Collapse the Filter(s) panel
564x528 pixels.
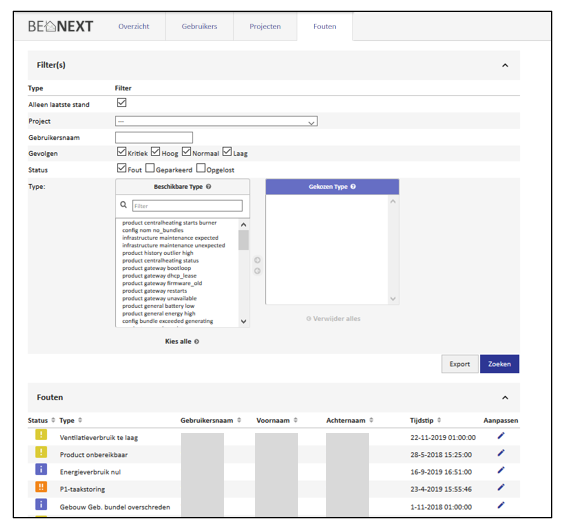505,65
